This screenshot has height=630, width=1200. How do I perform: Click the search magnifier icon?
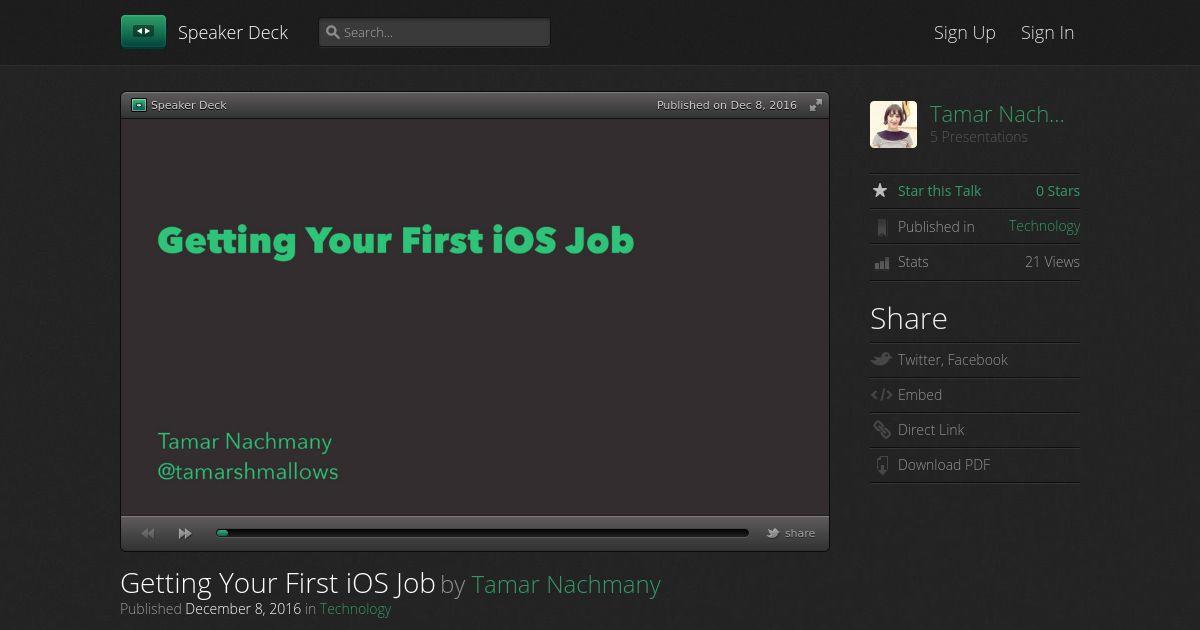coord(332,32)
